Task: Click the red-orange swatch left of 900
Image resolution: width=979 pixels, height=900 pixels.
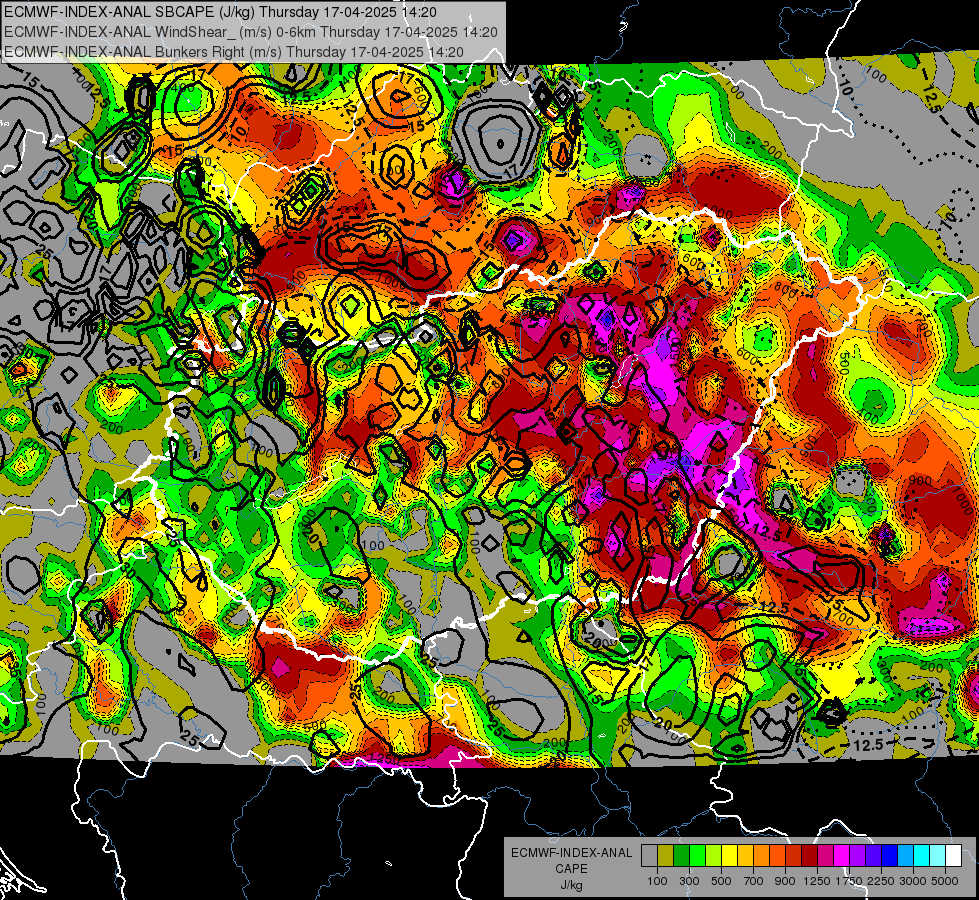Action: coord(777,856)
